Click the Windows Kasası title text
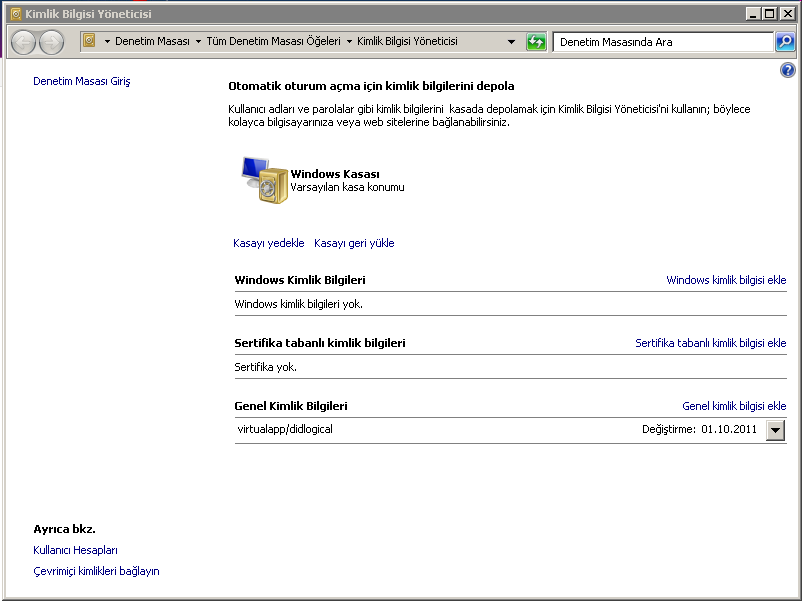 [x=335, y=174]
